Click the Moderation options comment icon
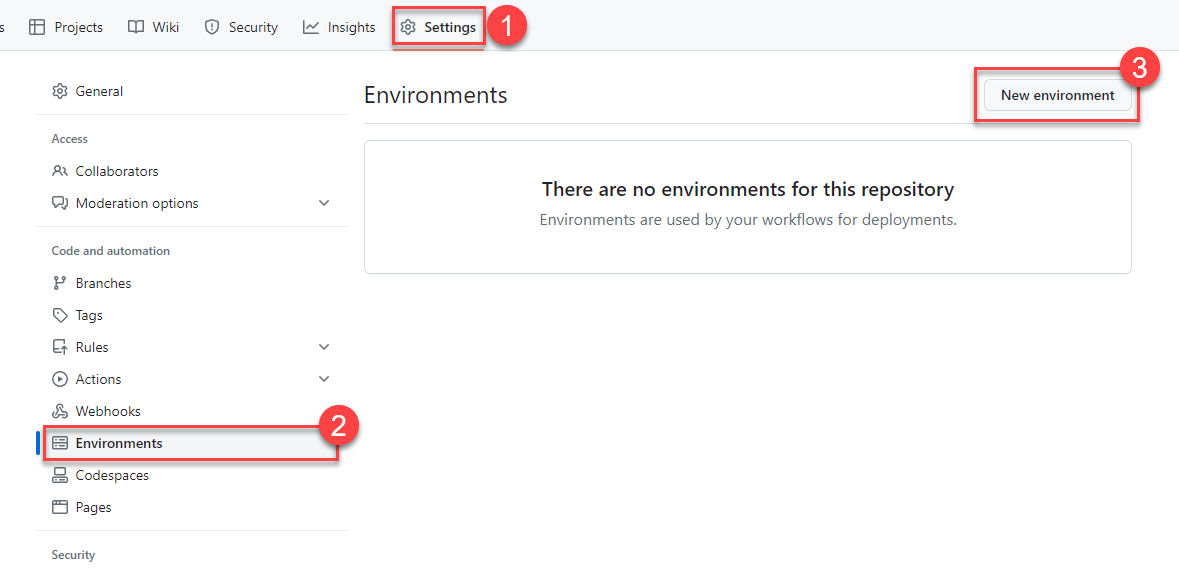 pos(60,203)
